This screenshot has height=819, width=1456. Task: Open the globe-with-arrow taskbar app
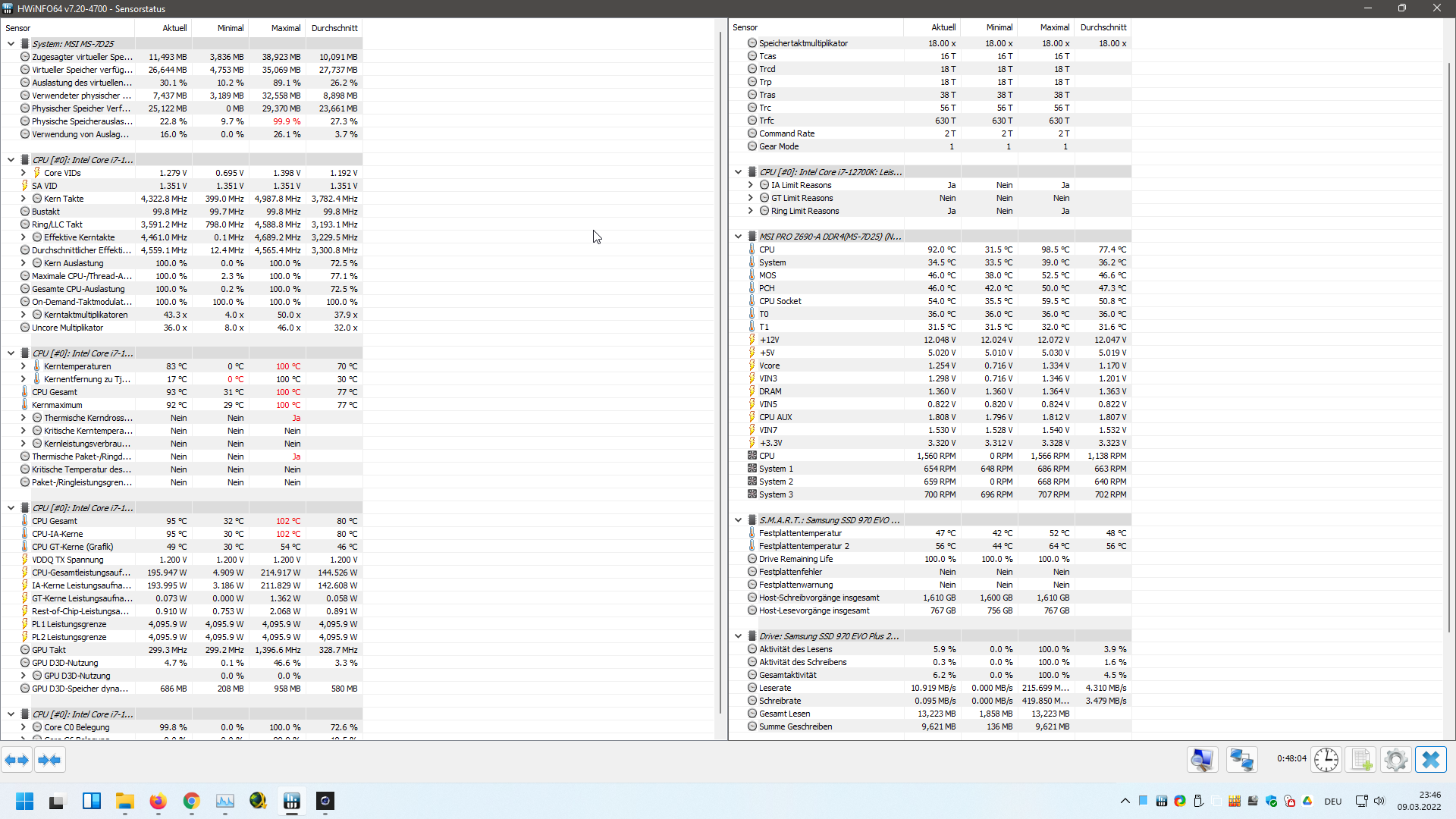[x=258, y=801]
